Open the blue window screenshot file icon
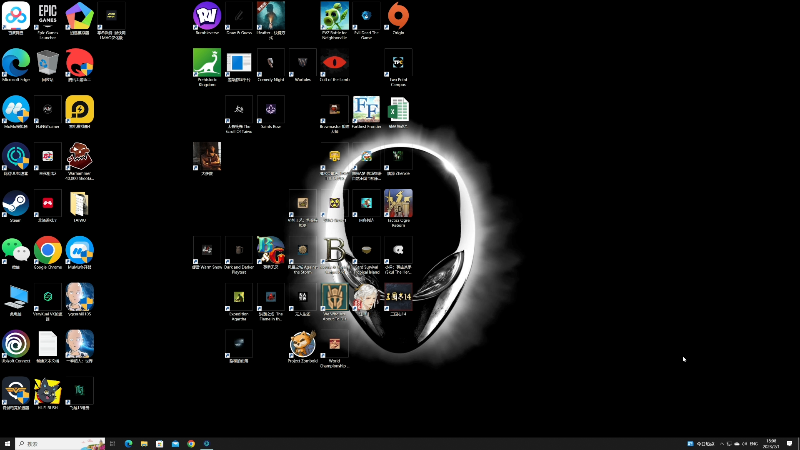This screenshot has width=800, height=450. (239, 63)
